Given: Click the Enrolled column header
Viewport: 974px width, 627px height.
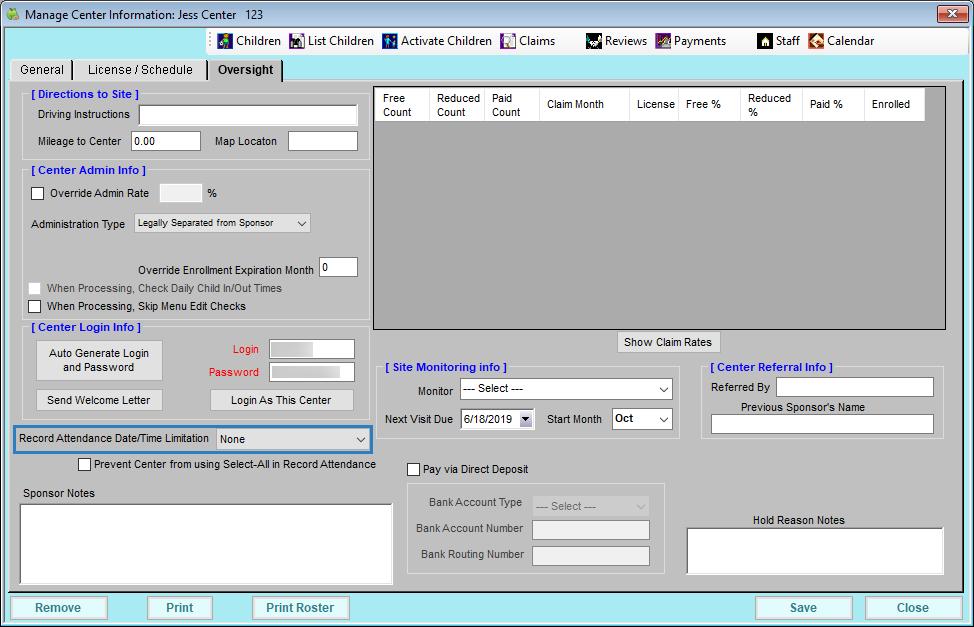Looking at the screenshot, I should (x=894, y=104).
